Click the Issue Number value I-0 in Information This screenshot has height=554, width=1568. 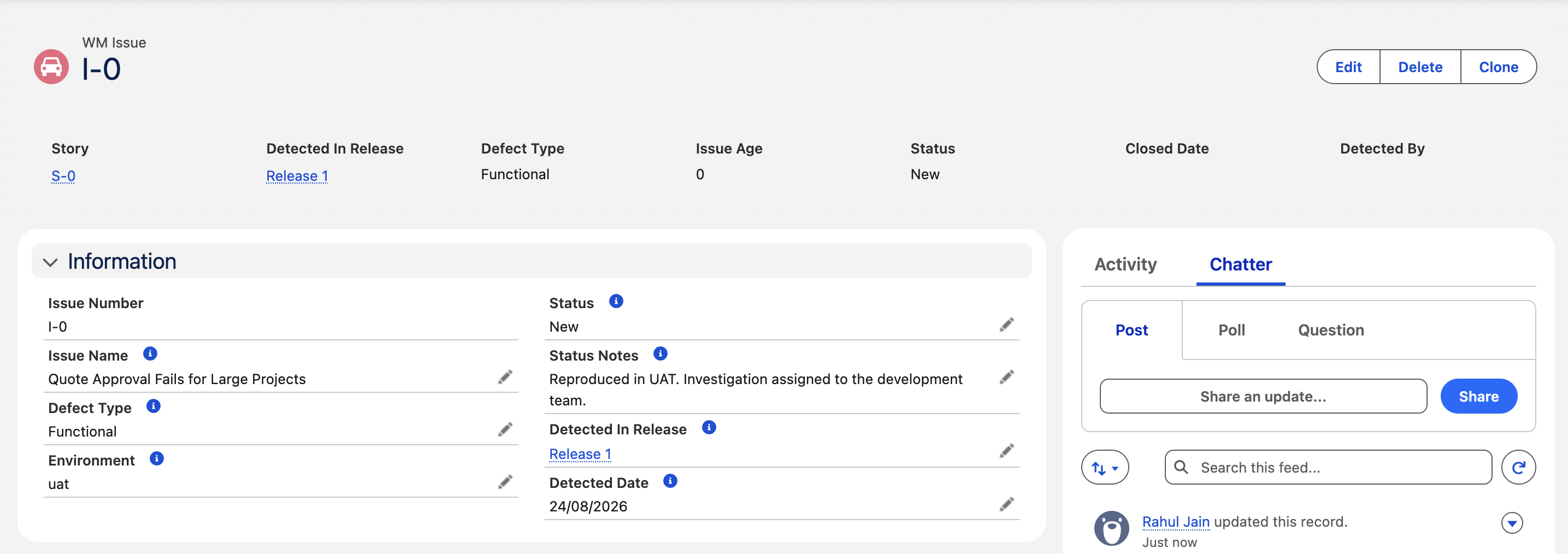pyautogui.click(x=58, y=327)
